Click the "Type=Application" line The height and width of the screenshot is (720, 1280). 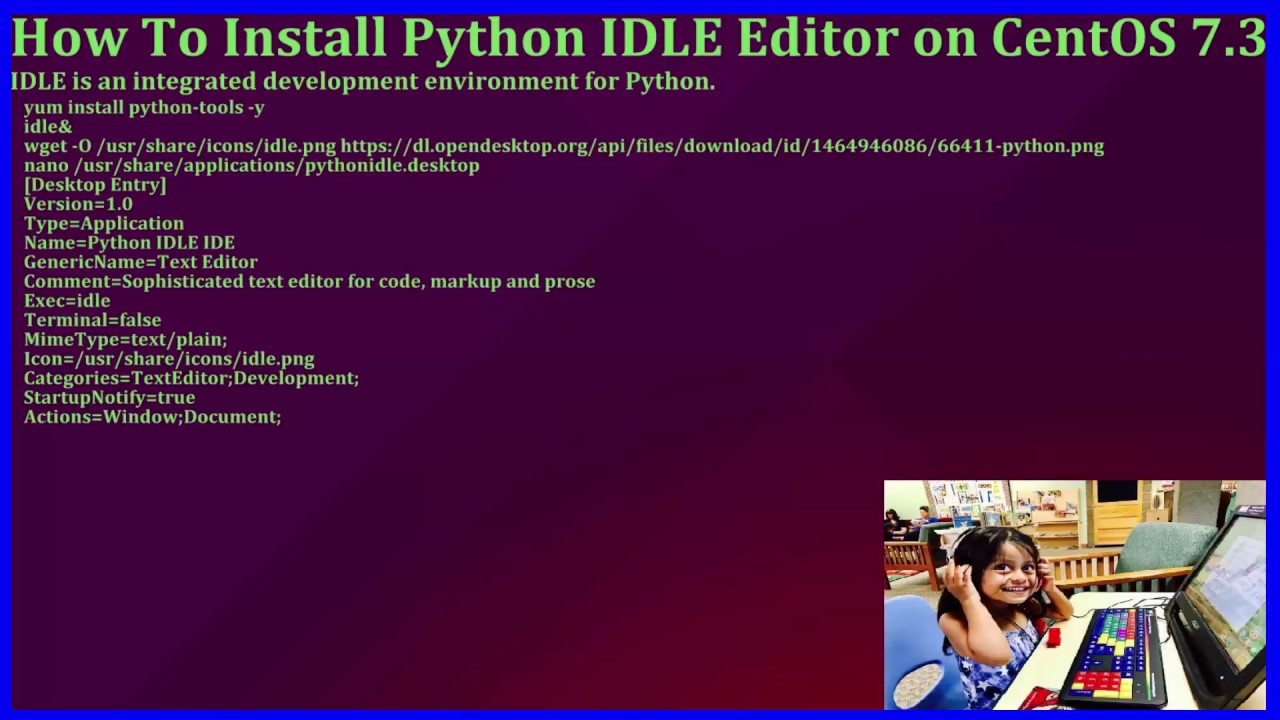pyautogui.click(x=104, y=223)
